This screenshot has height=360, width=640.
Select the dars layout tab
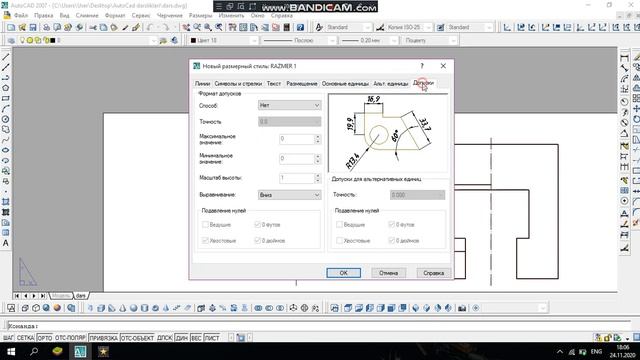pos(81,296)
